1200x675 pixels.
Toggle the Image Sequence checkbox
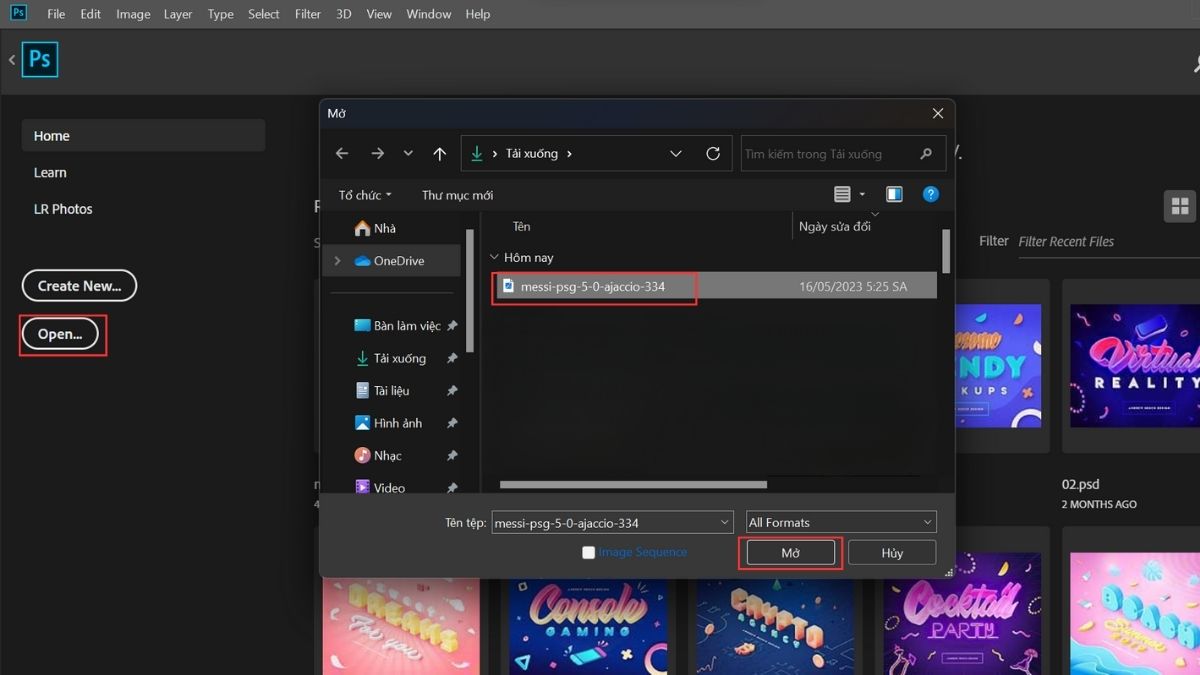[588, 552]
